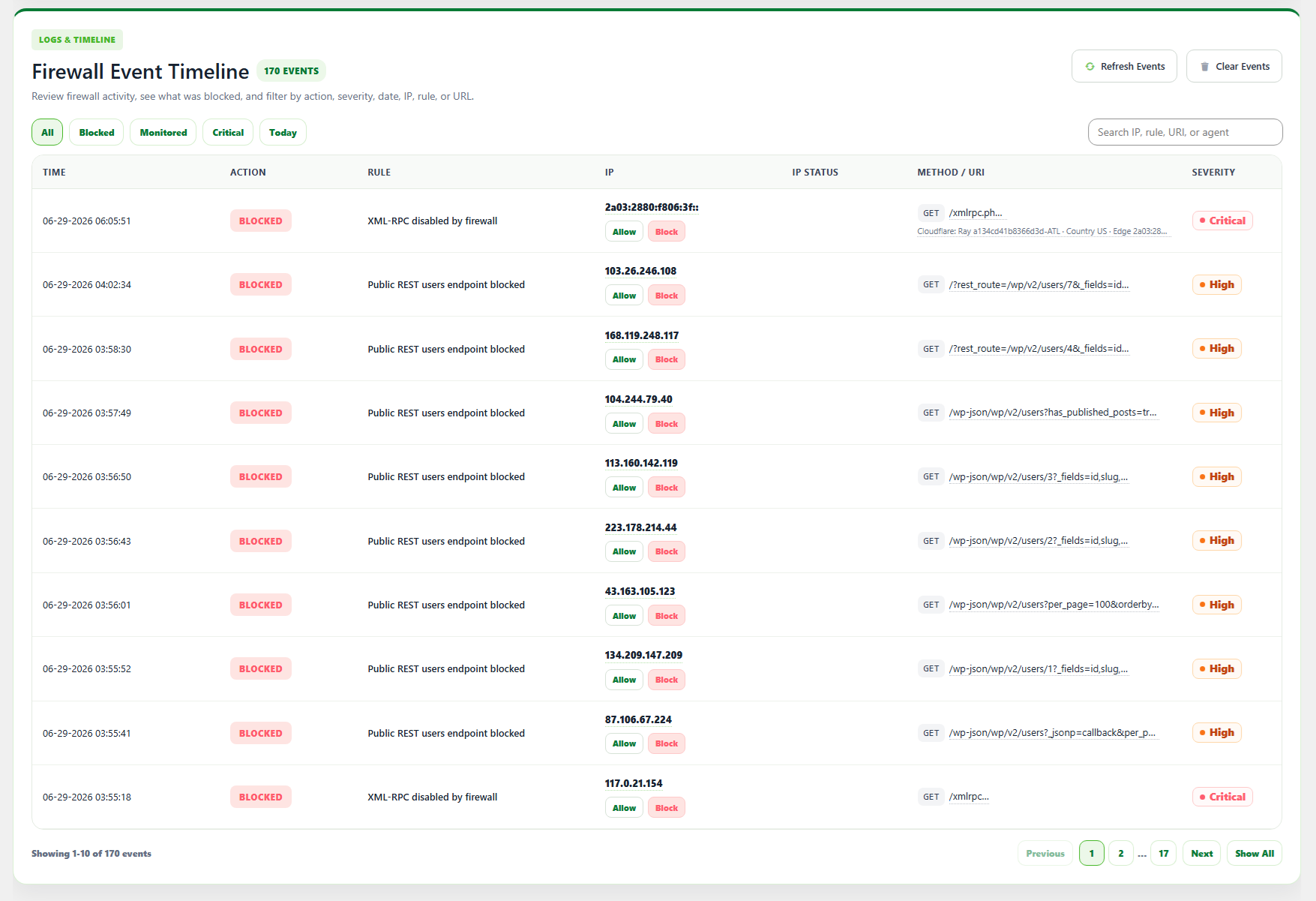The image size is (1316, 901).
Task: Click the High severity badge at 04:02:34
Action: coord(1217,284)
